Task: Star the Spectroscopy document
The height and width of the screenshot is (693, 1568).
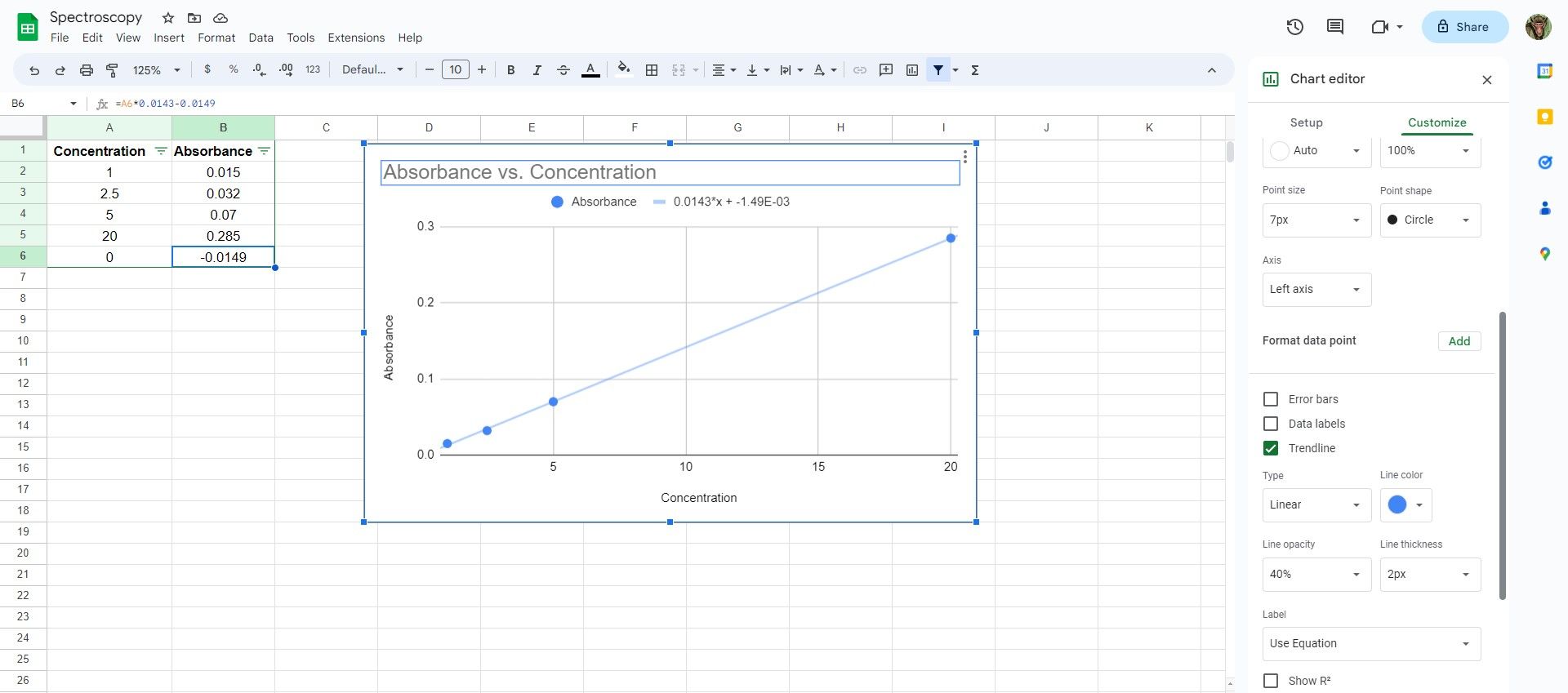Action: click(x=168, y=18)
